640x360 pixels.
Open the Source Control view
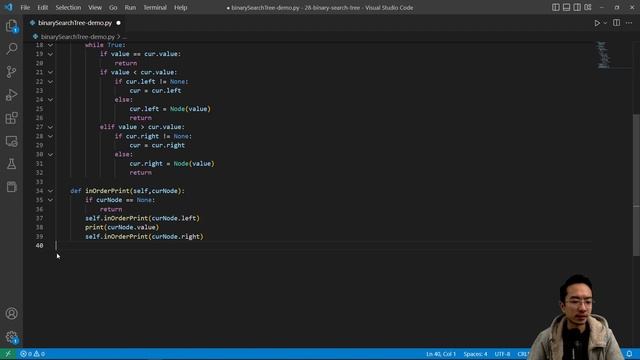pyautogui.click(x=11, y=72)
